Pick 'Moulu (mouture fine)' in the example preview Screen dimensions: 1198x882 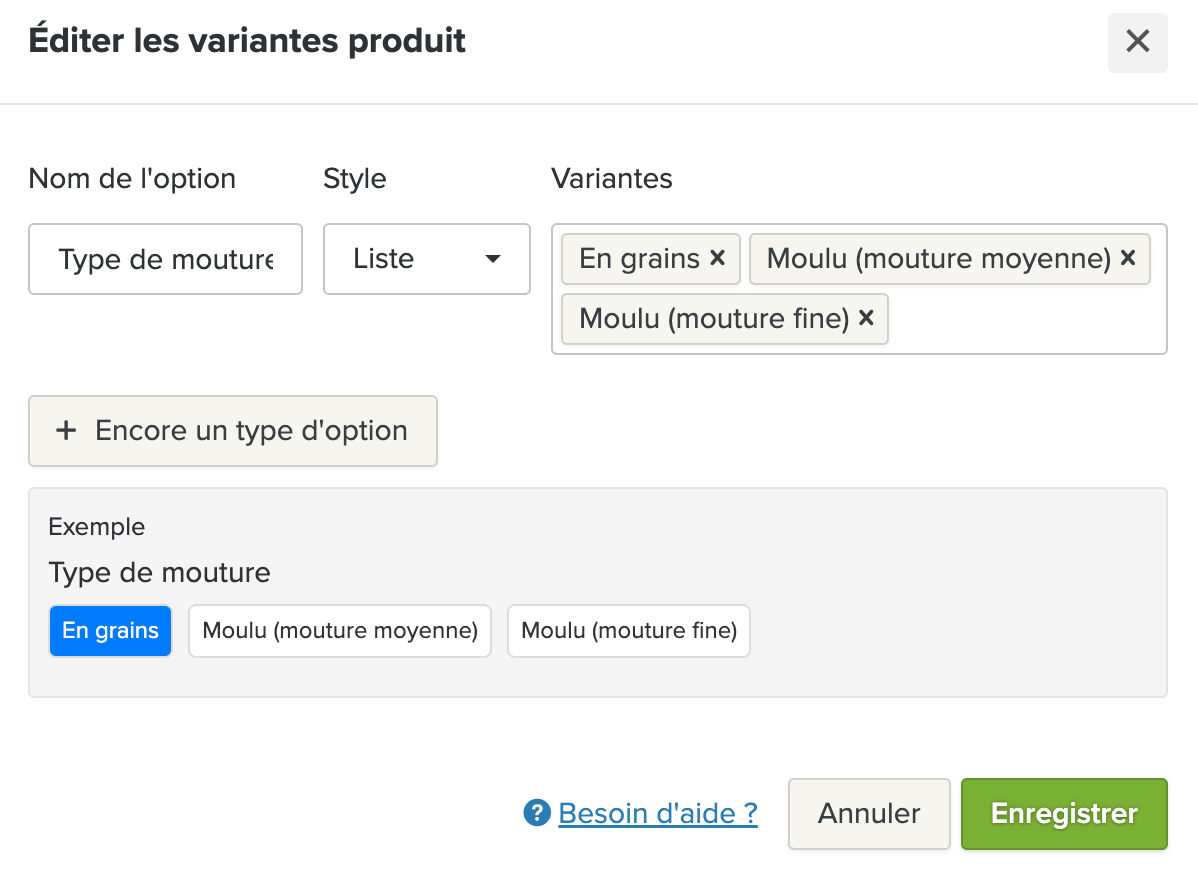pyautogui.click(x=628, y=631)
